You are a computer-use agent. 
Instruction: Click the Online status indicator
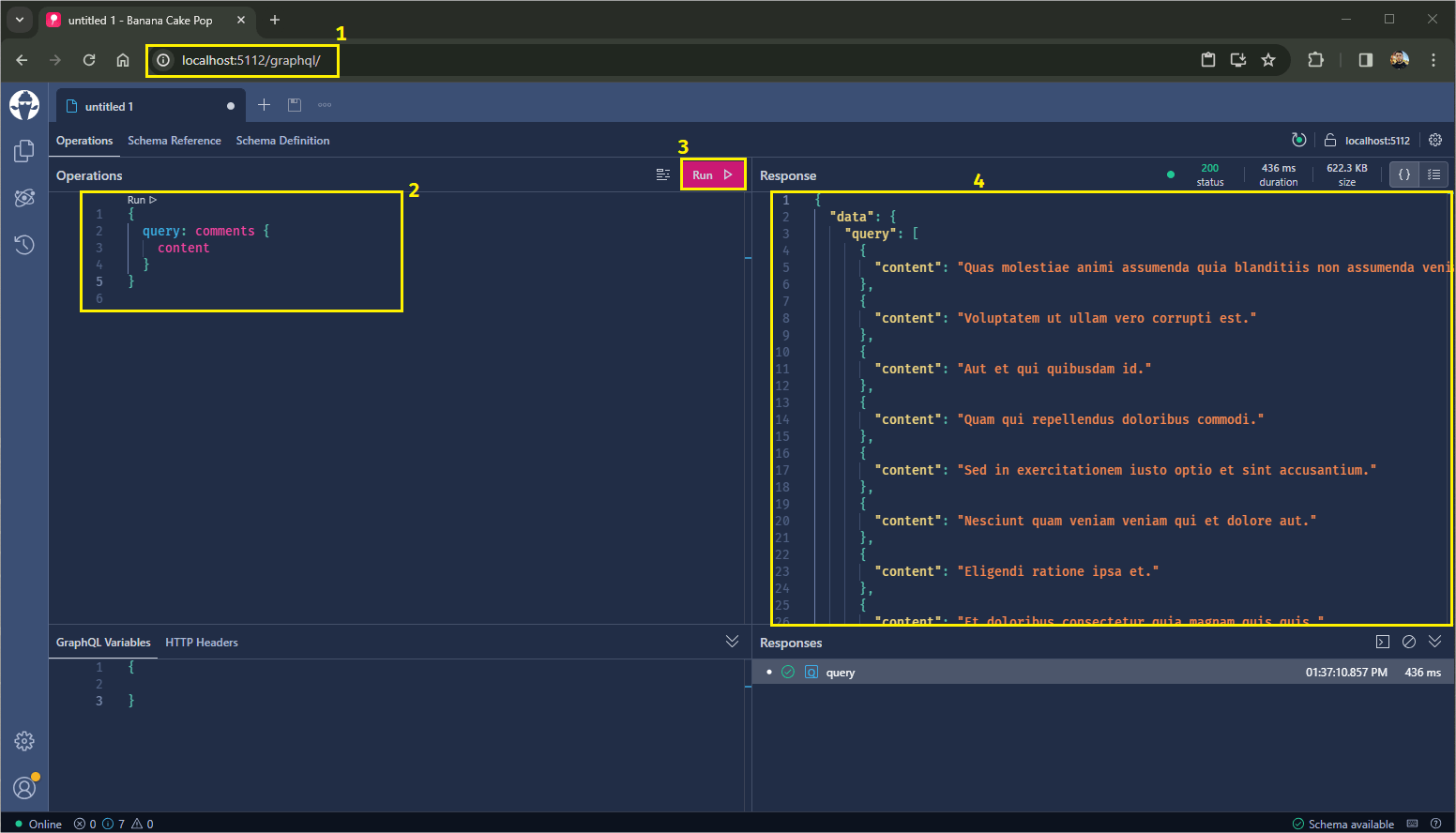[38, 824]
